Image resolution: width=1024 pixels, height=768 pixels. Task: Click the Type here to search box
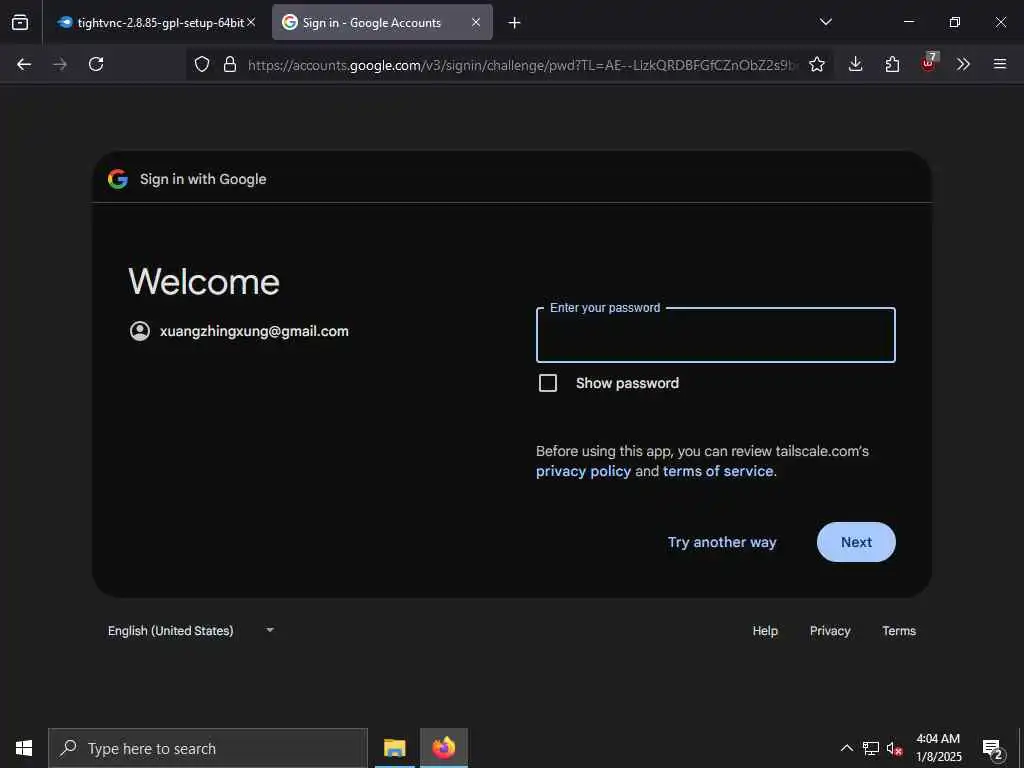tap(208, 748)
